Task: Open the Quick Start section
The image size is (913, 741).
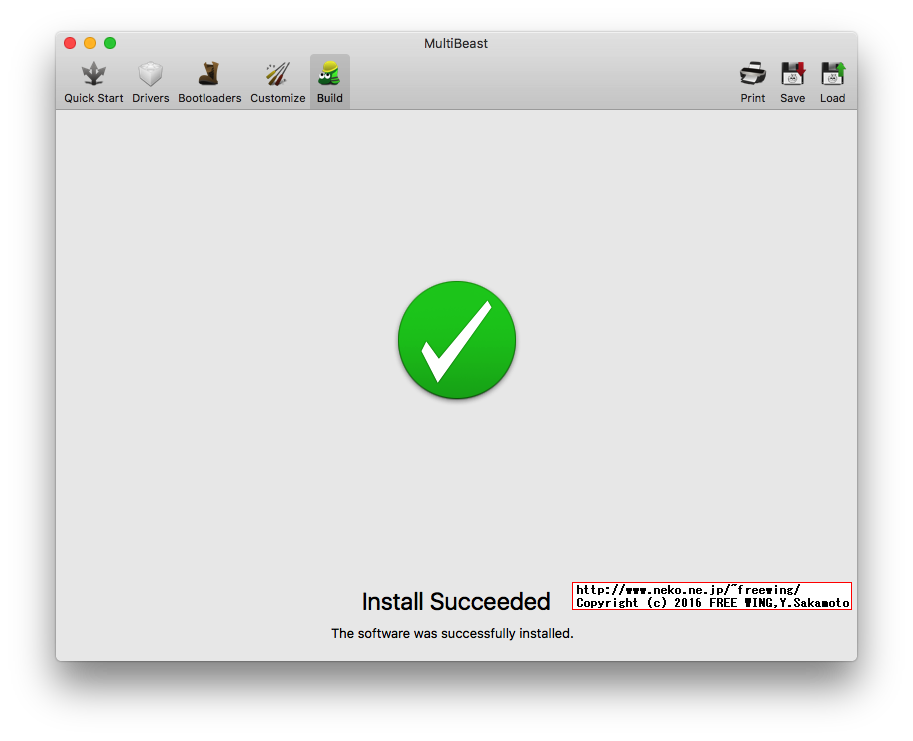Action: [93, 82]
